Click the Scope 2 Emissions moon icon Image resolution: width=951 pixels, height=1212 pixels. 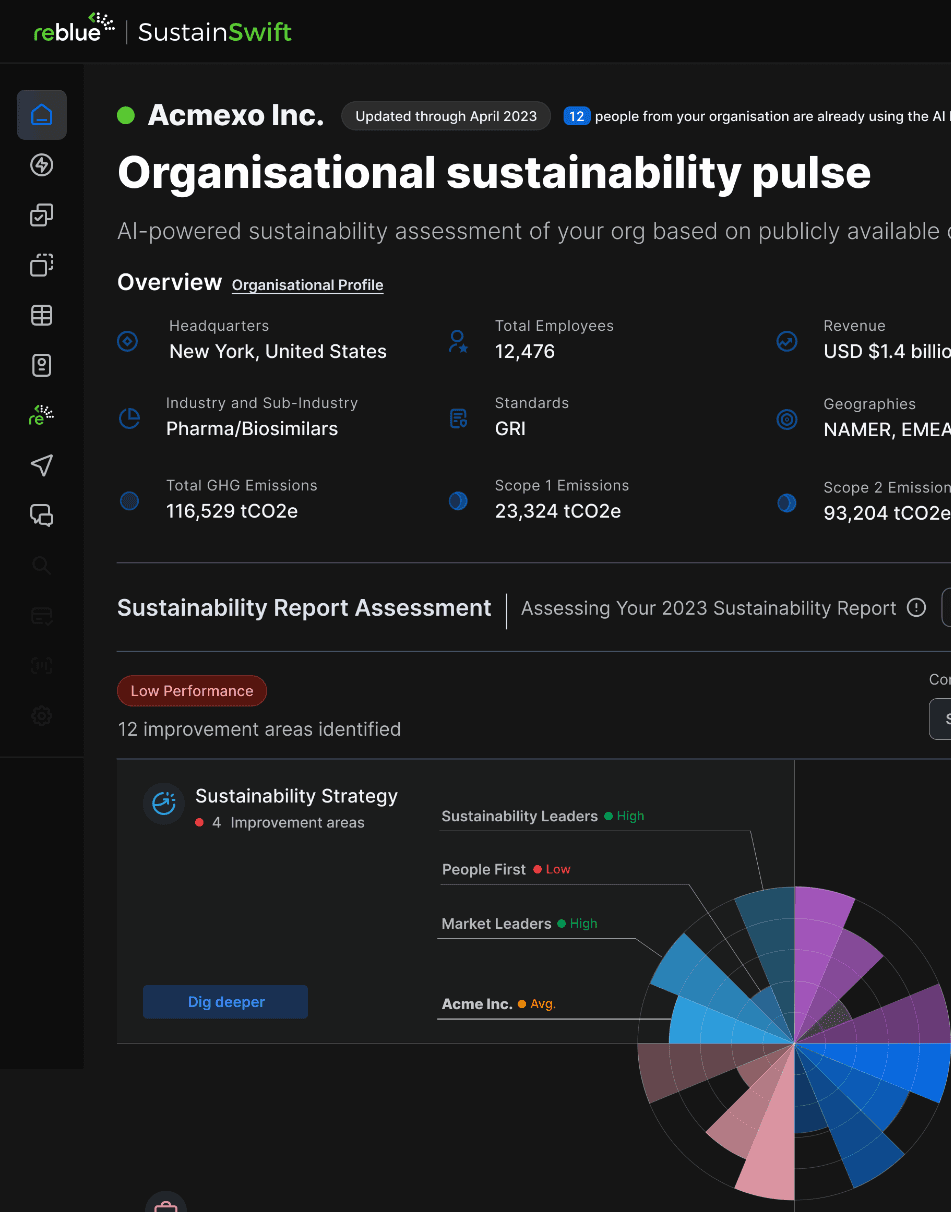coord(787,502)
